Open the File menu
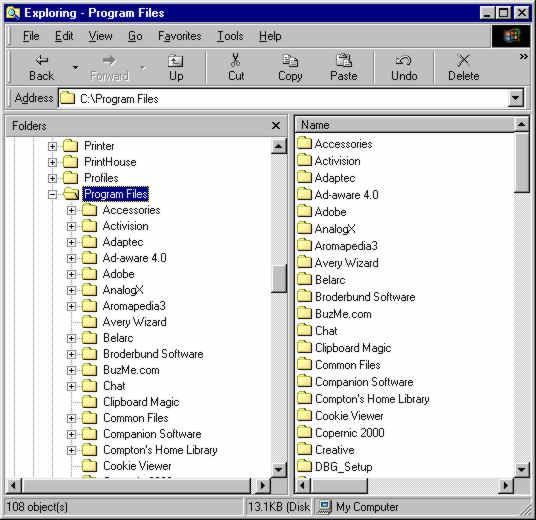 (31, 36)
